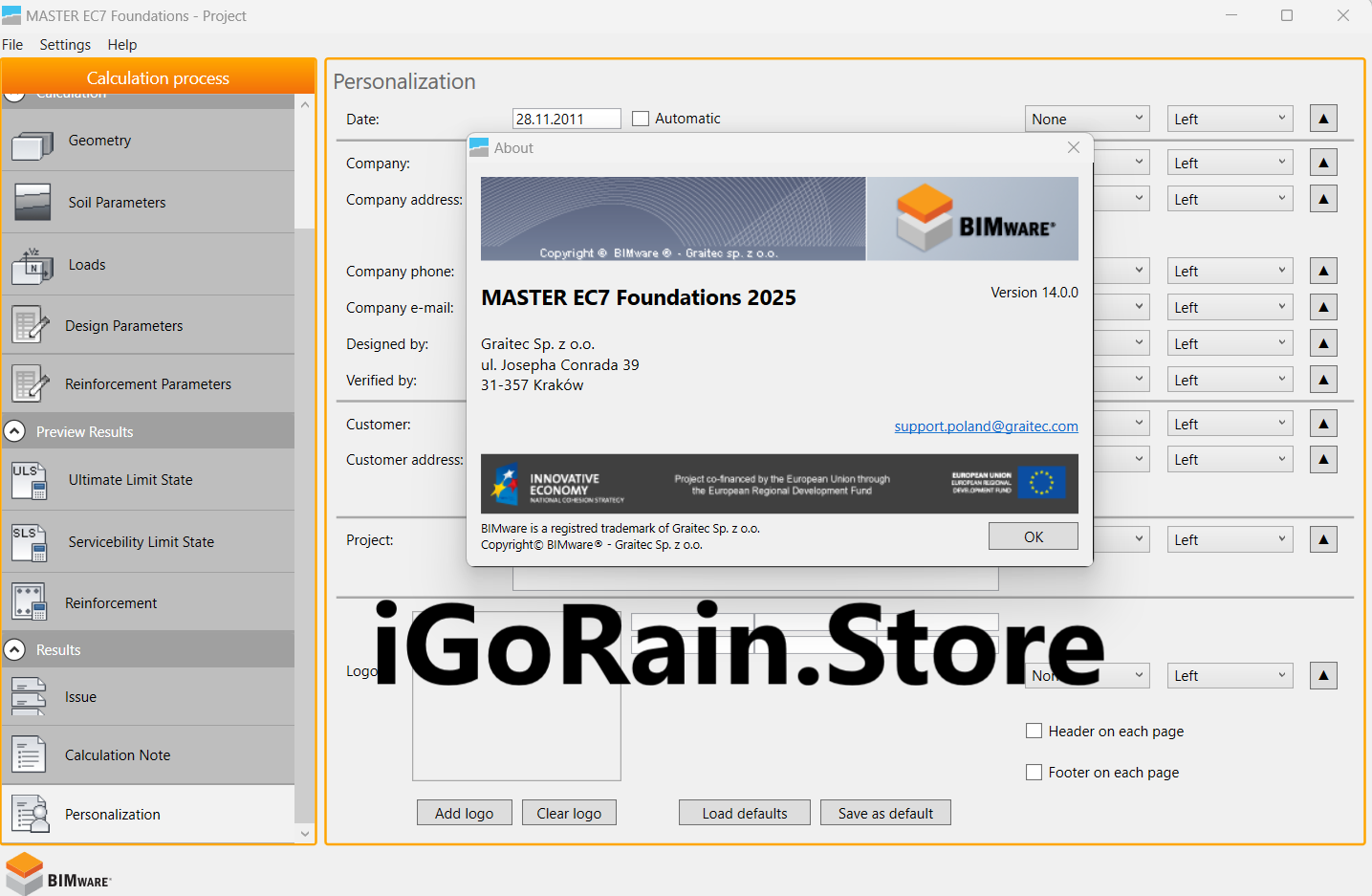The image size is (1372, 896).
Task: Open the None dropdown in Date row
Action: pyautogui.click(x=1087, y=119)
